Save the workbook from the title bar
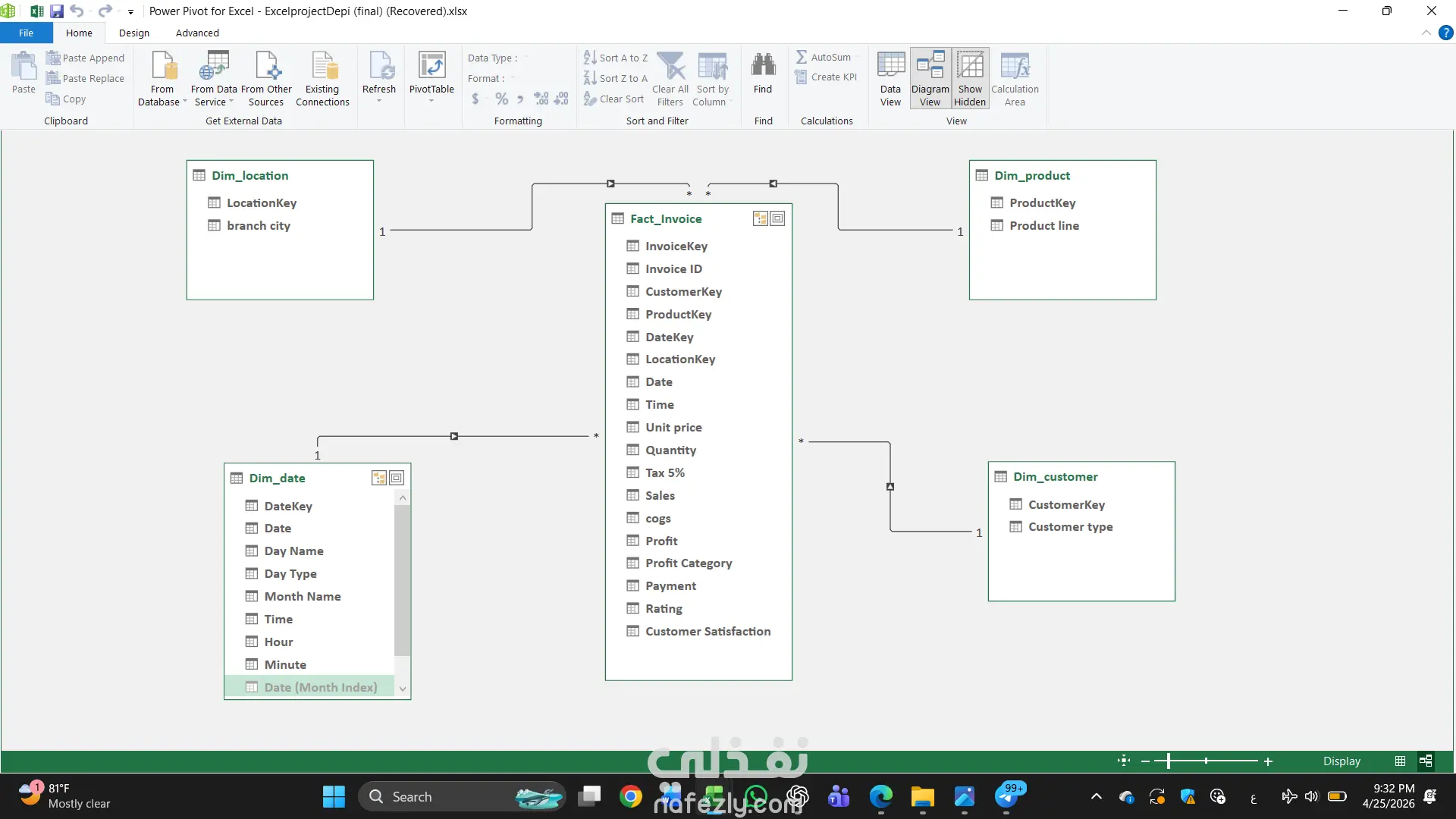This screenshot has width=1456, height=819. 57,11
